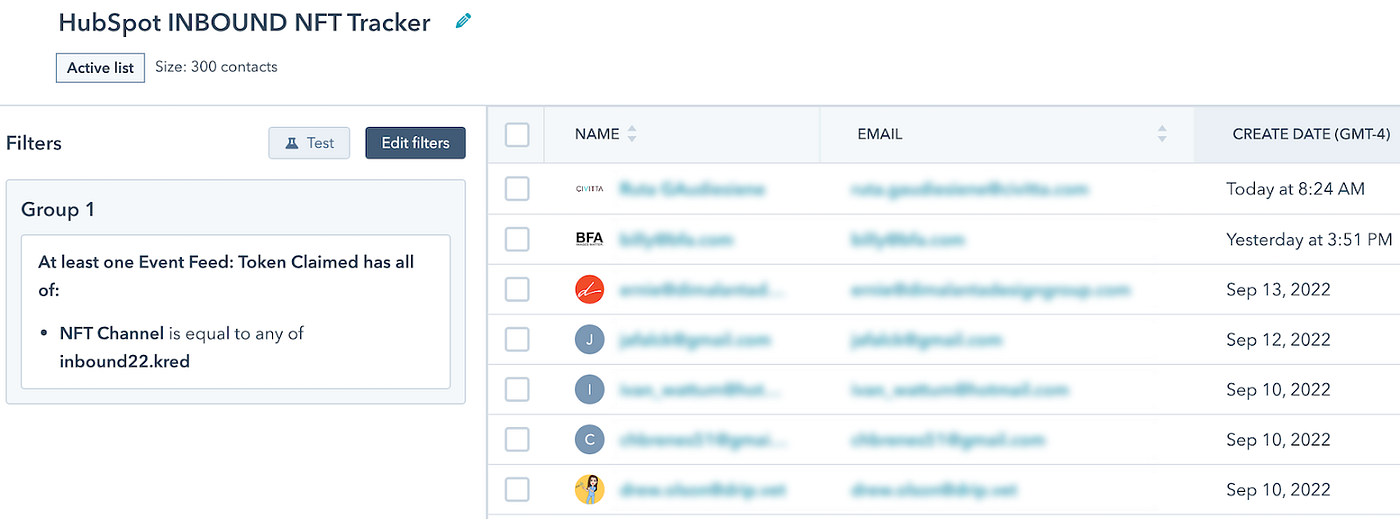Click the Size: 300 contacts text
This screenshot has height=519, width=1400.
(216, 67)
